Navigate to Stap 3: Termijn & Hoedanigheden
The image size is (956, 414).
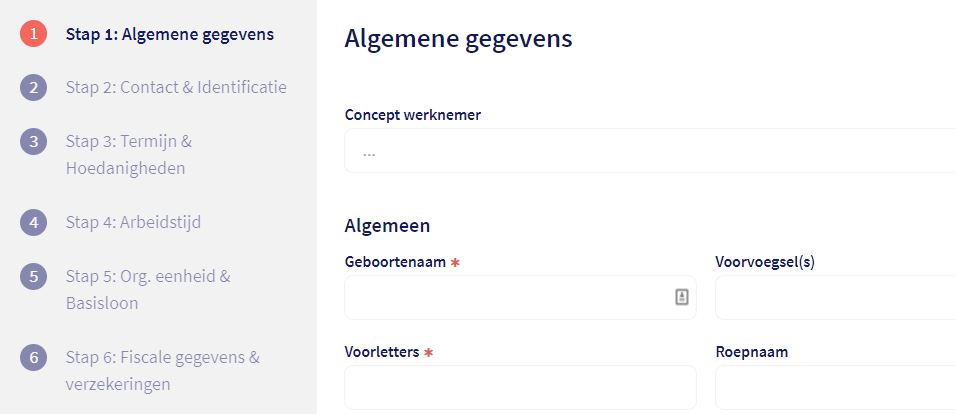pyautogui.click(x=129, y=155)
